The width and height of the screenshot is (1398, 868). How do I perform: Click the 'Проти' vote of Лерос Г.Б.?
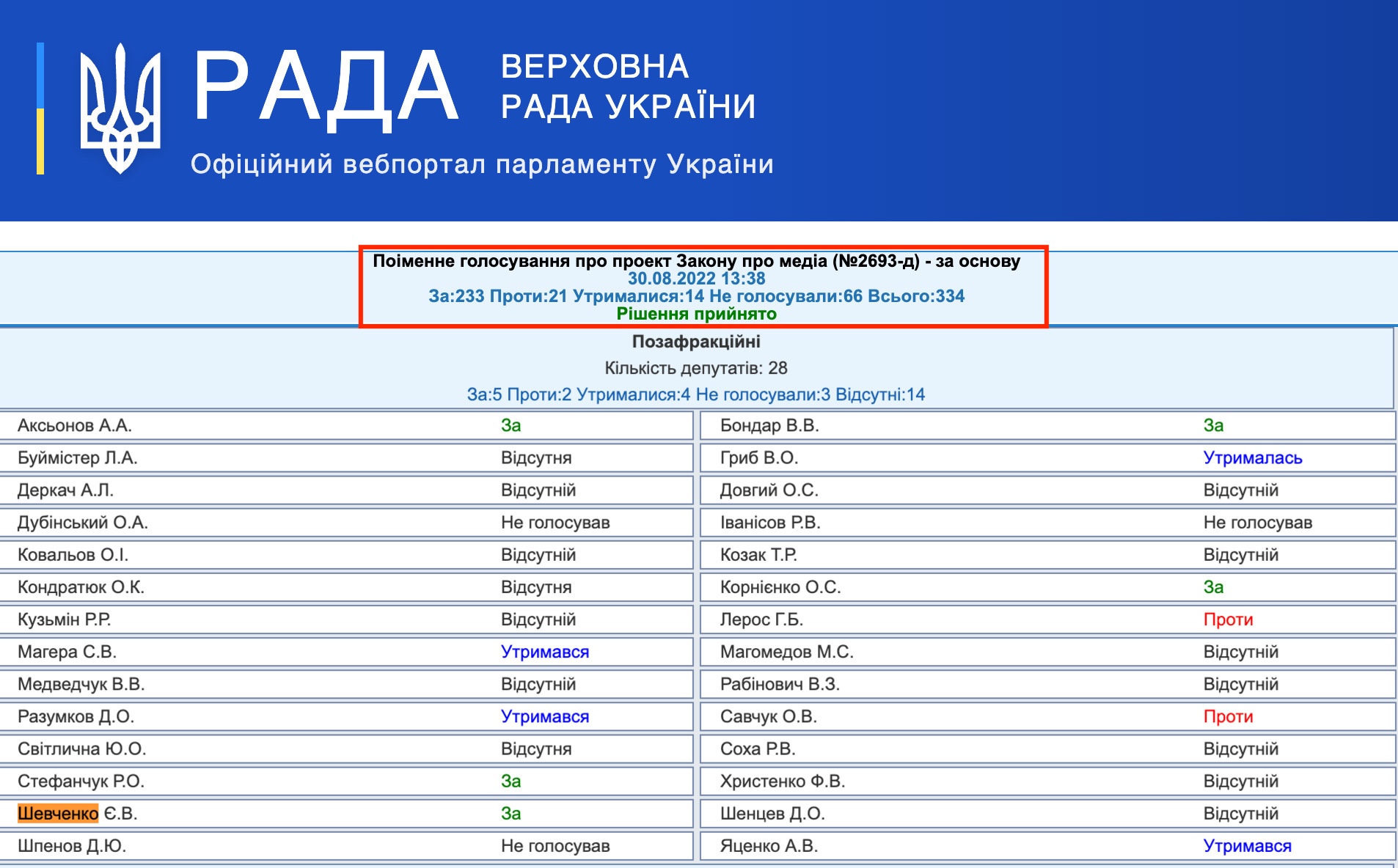[1229, 619]
